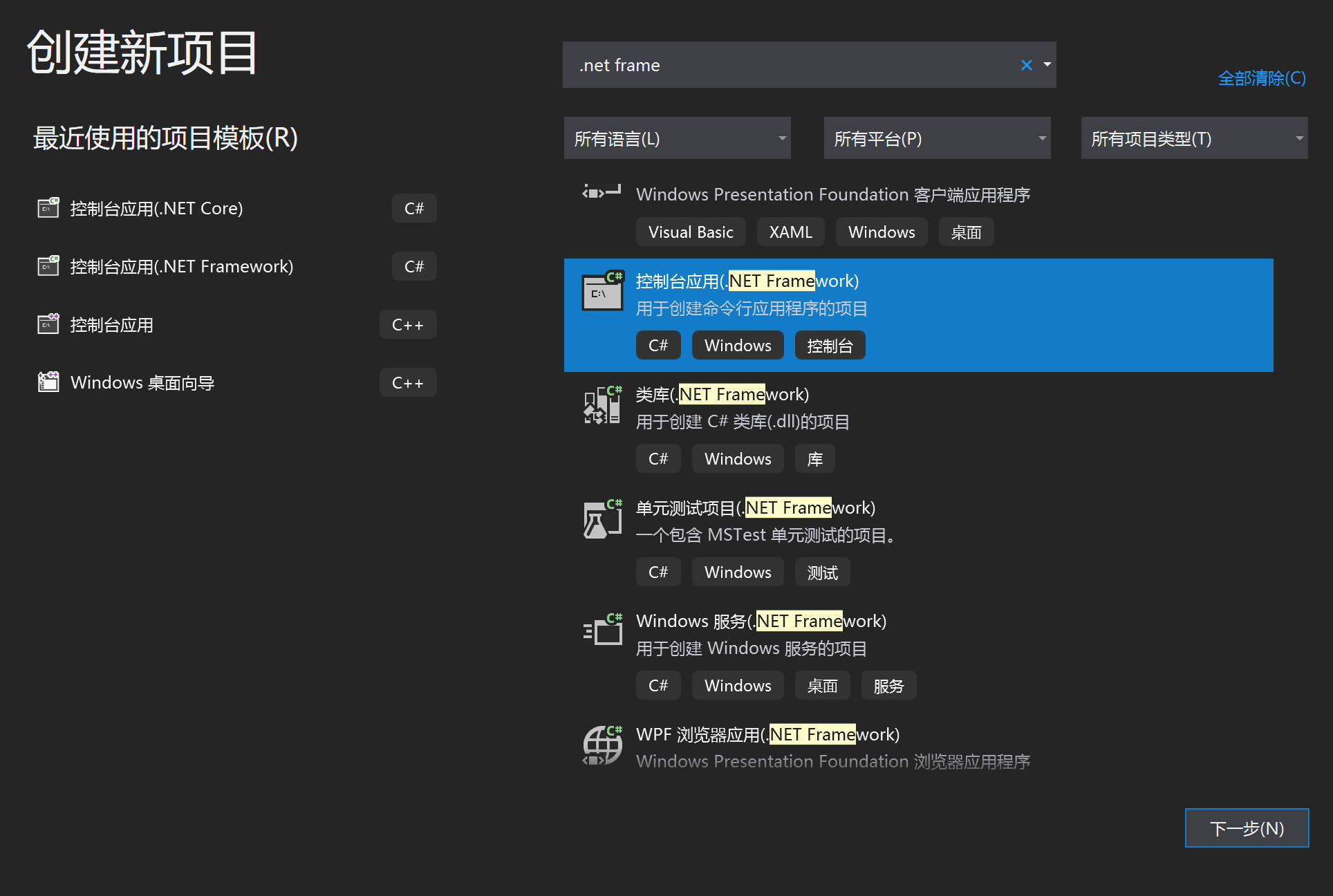This screenshot has width=1333, height=896.
Task: Open the all languages filter dropdown
Action: (x=677, y=138)
